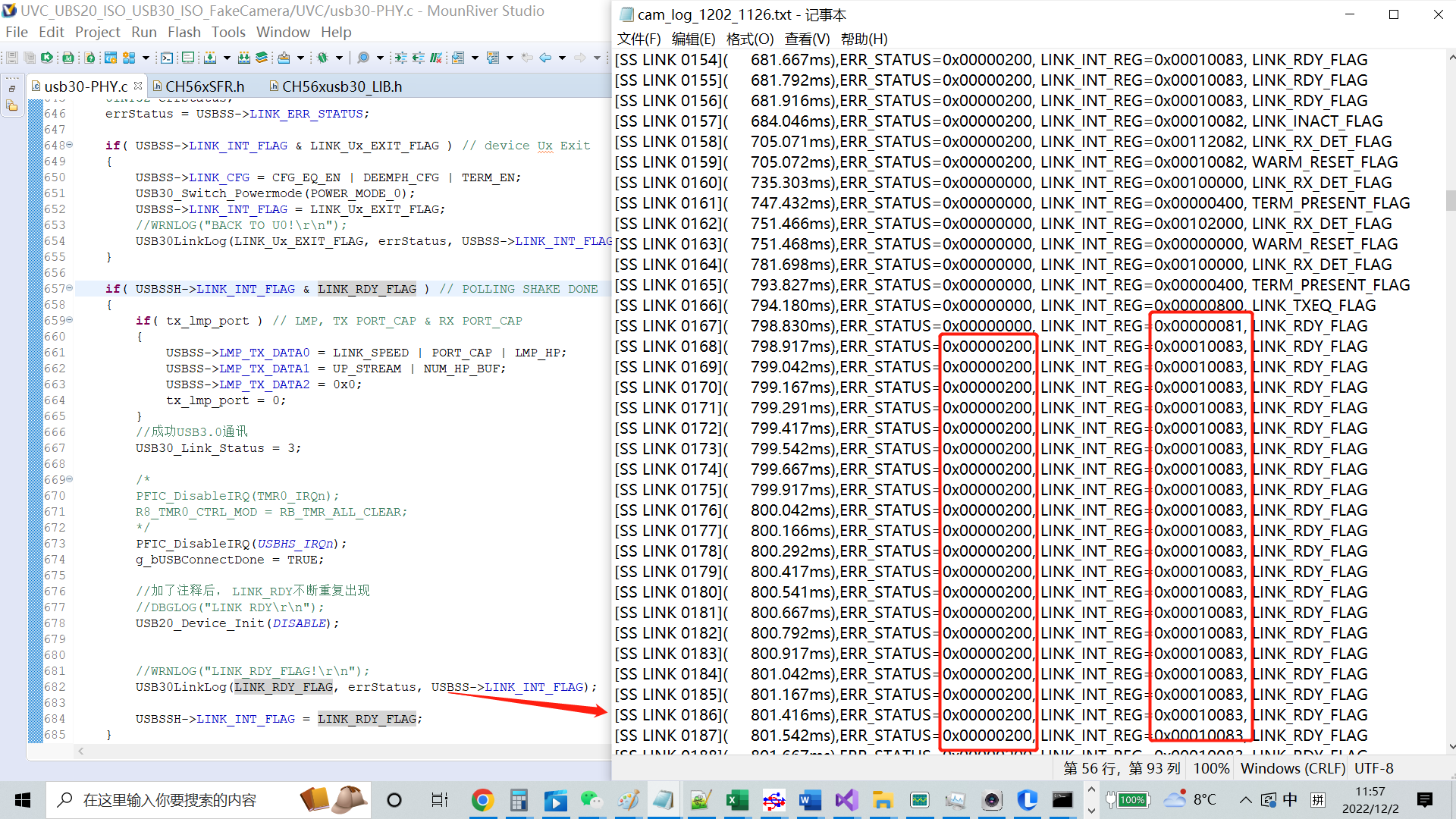The image size is (1456, 819).
Task: Click 'Windows (CRLF)' in Notepad status bar
Action: [x=1292, y=768]
